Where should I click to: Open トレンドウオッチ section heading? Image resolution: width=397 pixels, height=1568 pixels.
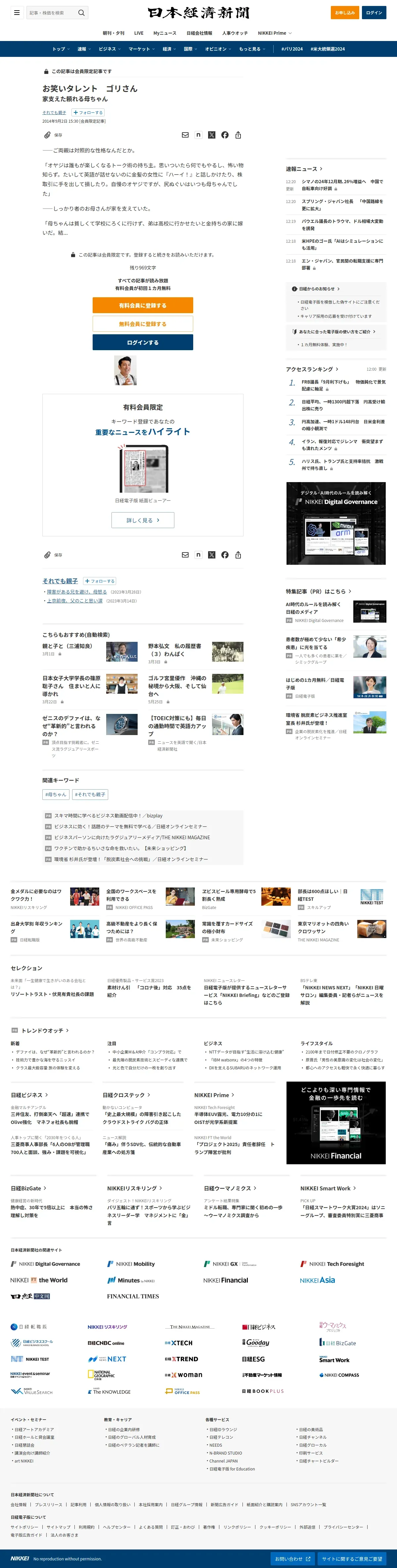tap(45, 1031)
